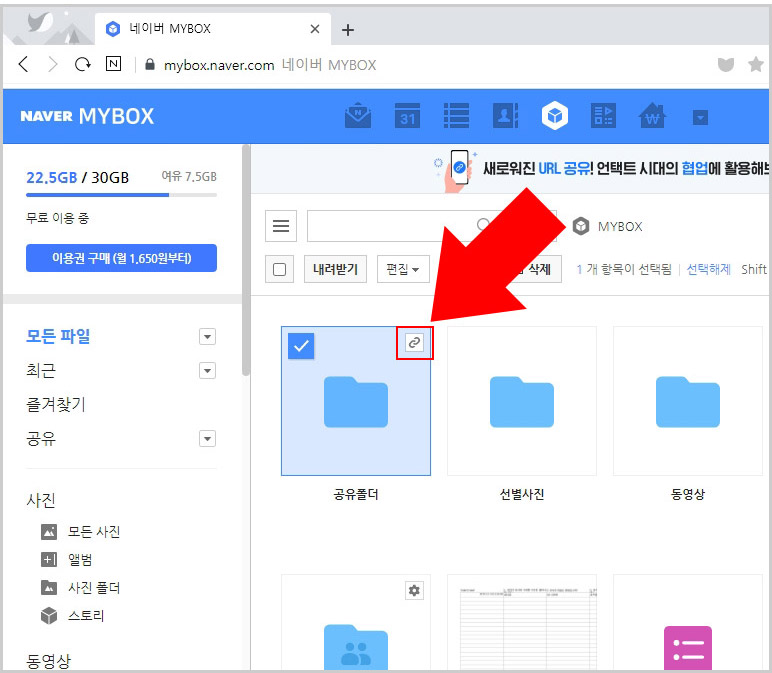Viewport: 772px width, 673px height.
Task: Open 모든 사진 in sidebar
Action: [x=81, y=532]
